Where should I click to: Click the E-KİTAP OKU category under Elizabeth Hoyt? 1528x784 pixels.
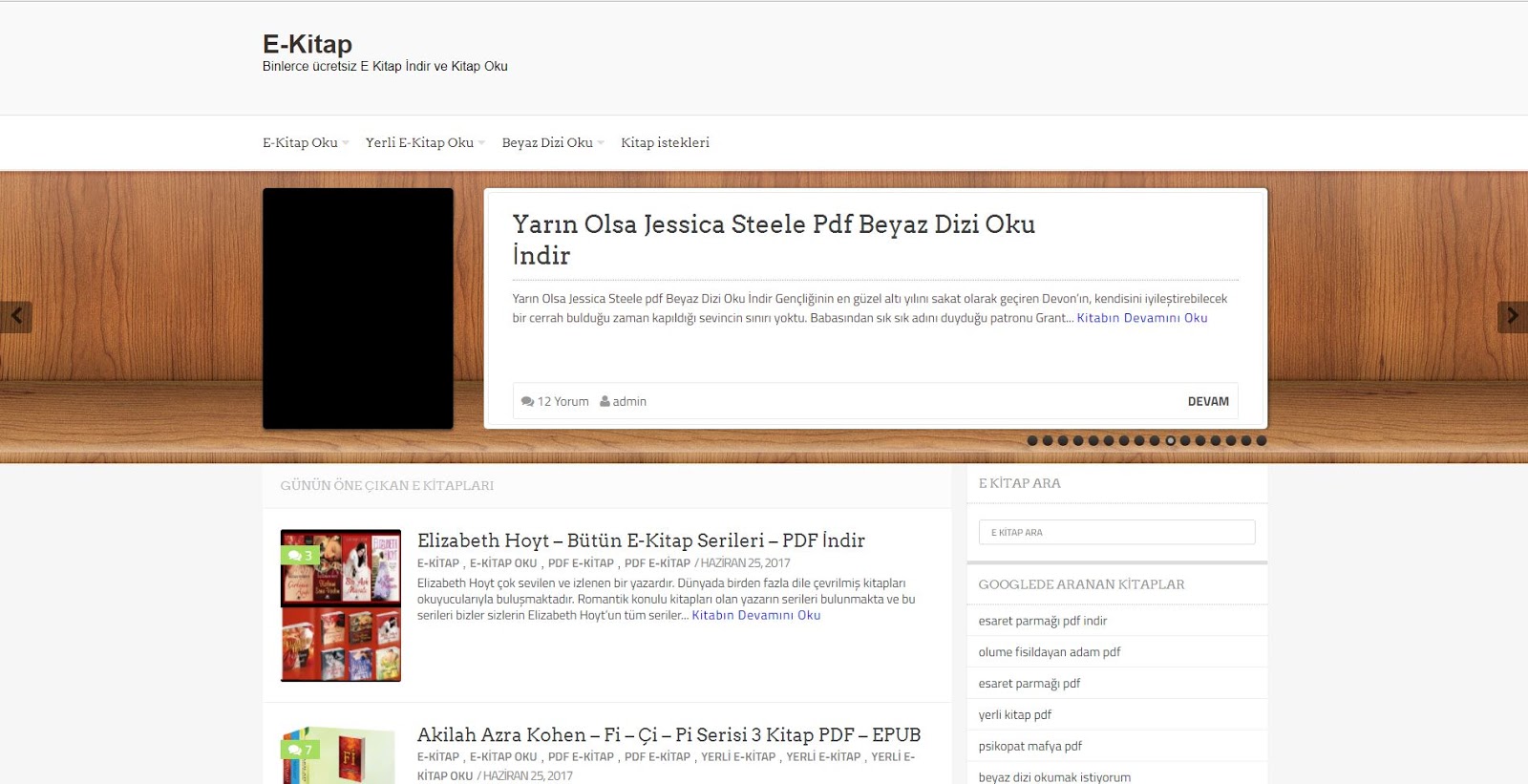click(503, 563)
